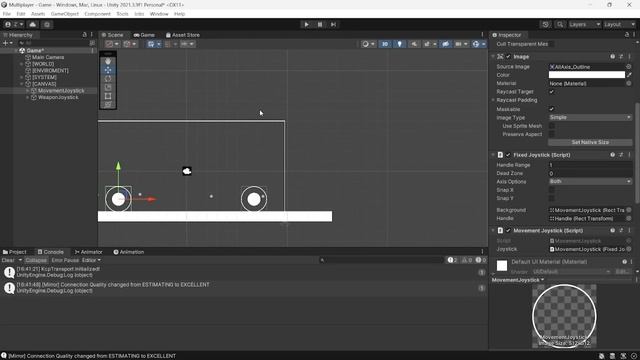Image resolution: width=640 pixels, height=360 pixels.
Task: Select the Transform tool in scene
Action: point(108,105)
